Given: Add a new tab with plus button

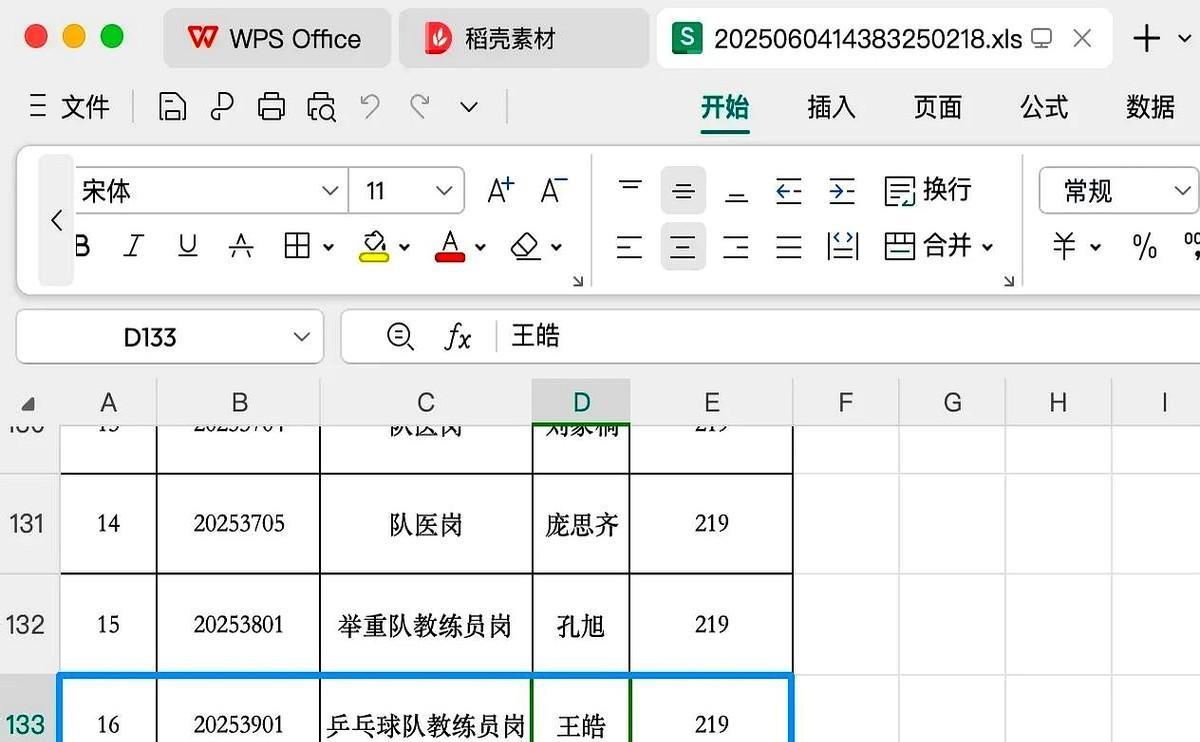Looking at the screenshot, I should (1146, 39).
